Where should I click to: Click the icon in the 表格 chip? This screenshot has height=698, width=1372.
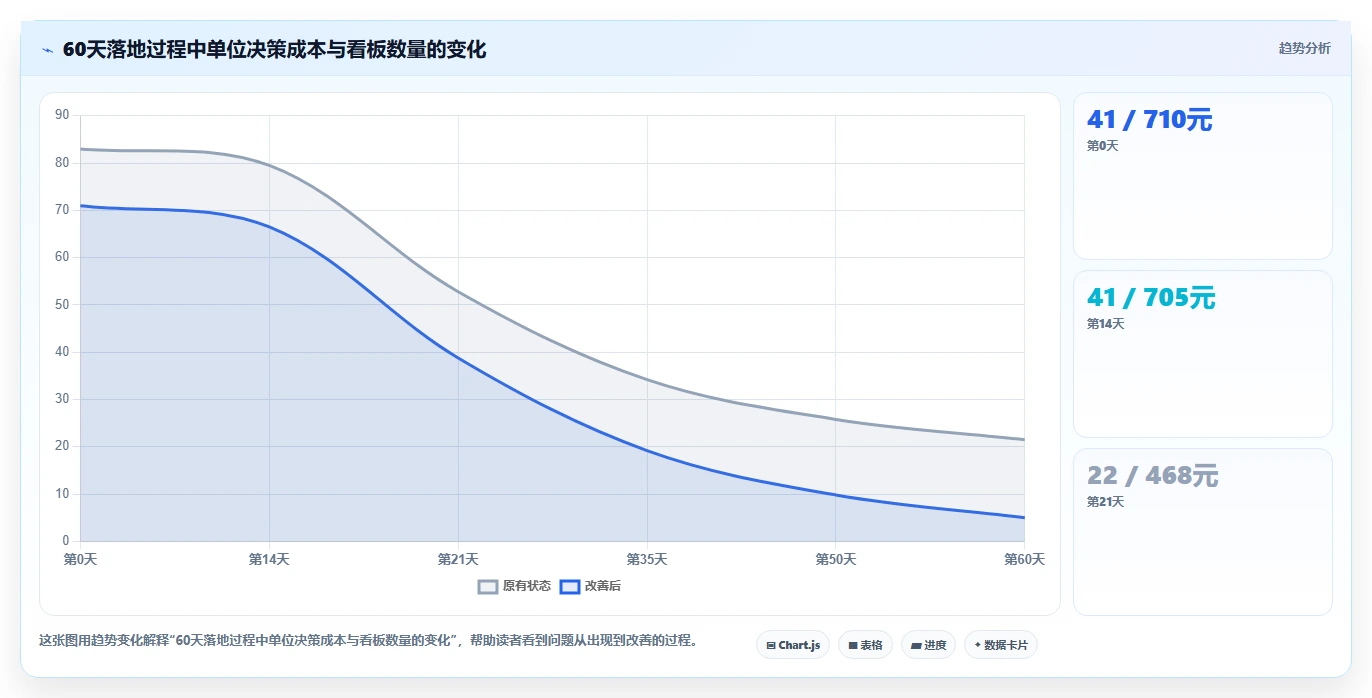(x=853, y=646)
